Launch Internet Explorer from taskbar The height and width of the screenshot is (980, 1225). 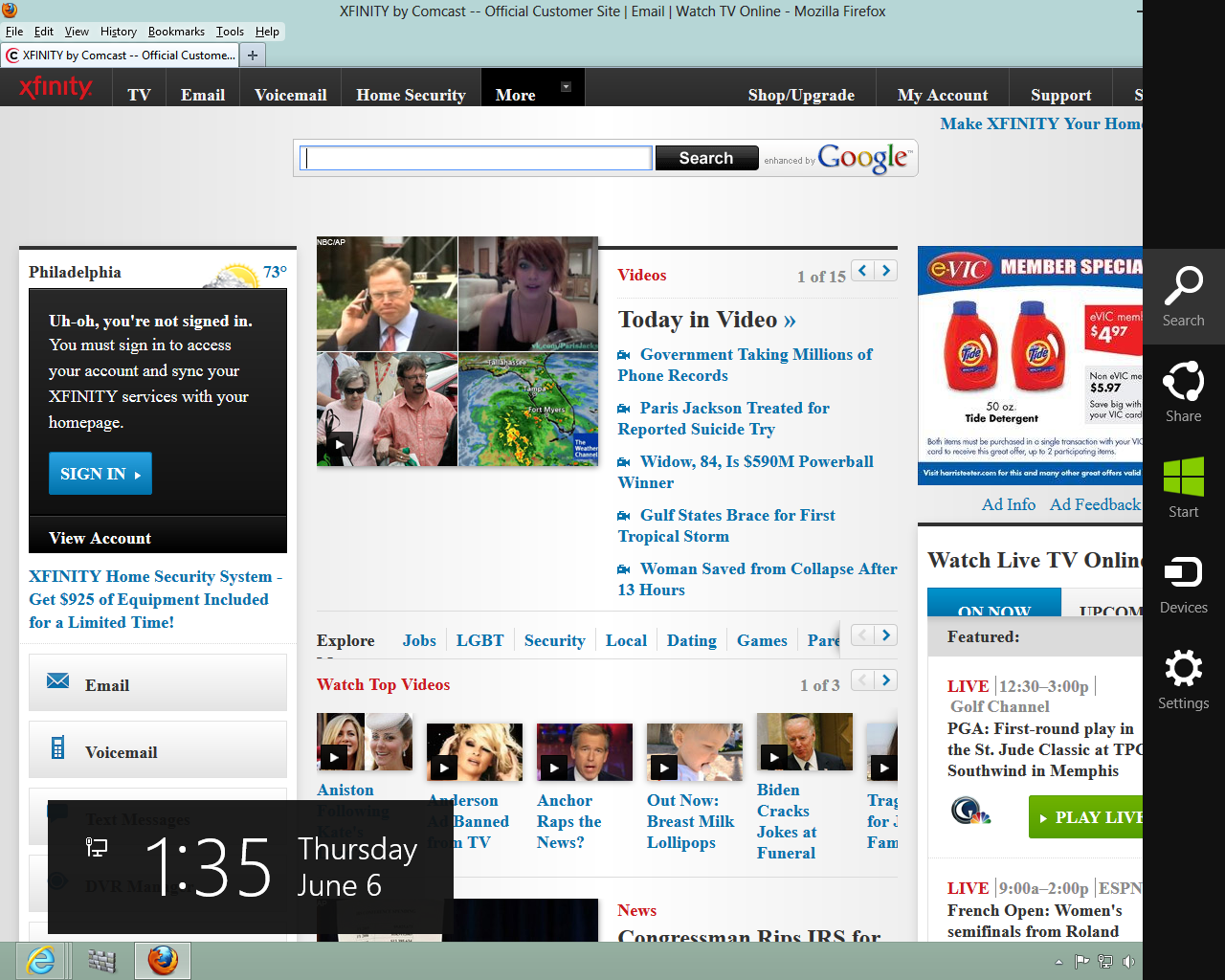[40, 960]
